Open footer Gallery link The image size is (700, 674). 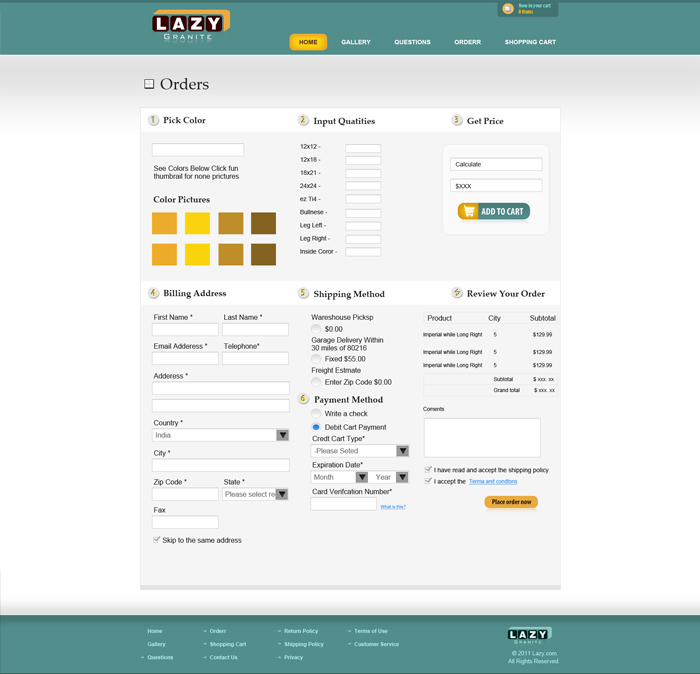click(x=156, y=644)
